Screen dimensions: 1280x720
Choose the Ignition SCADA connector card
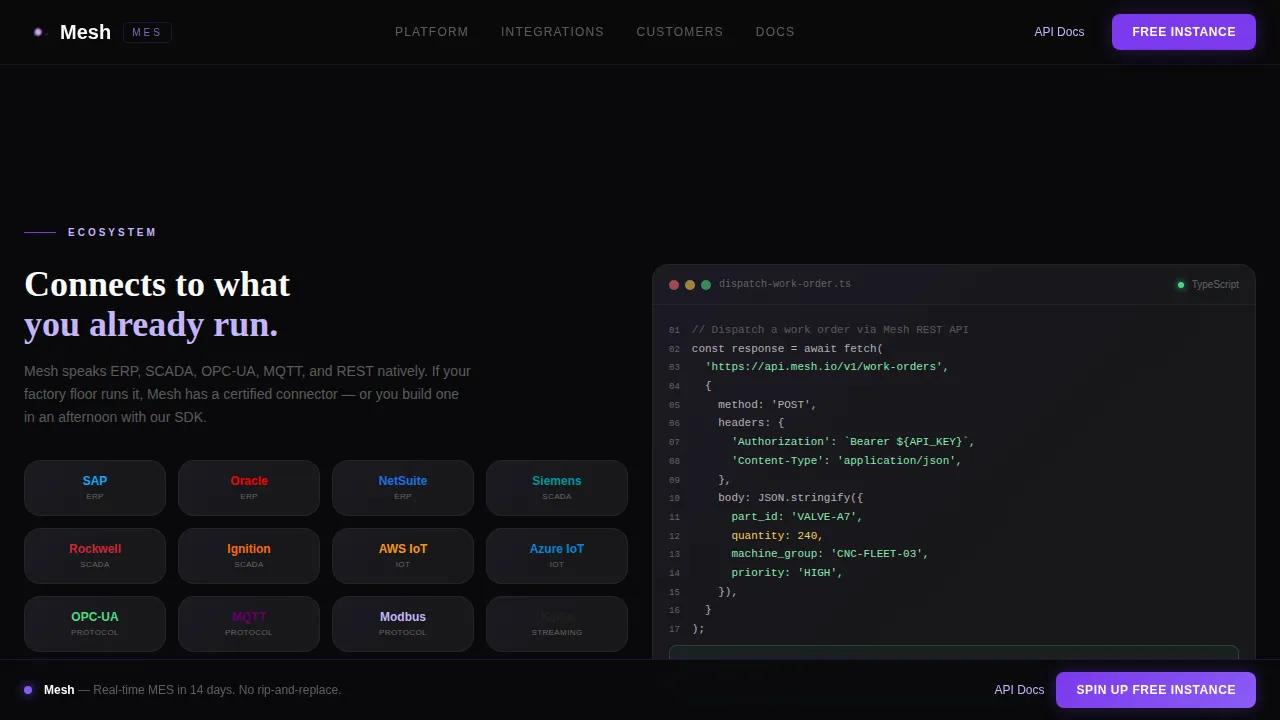[x=249, y=556]
